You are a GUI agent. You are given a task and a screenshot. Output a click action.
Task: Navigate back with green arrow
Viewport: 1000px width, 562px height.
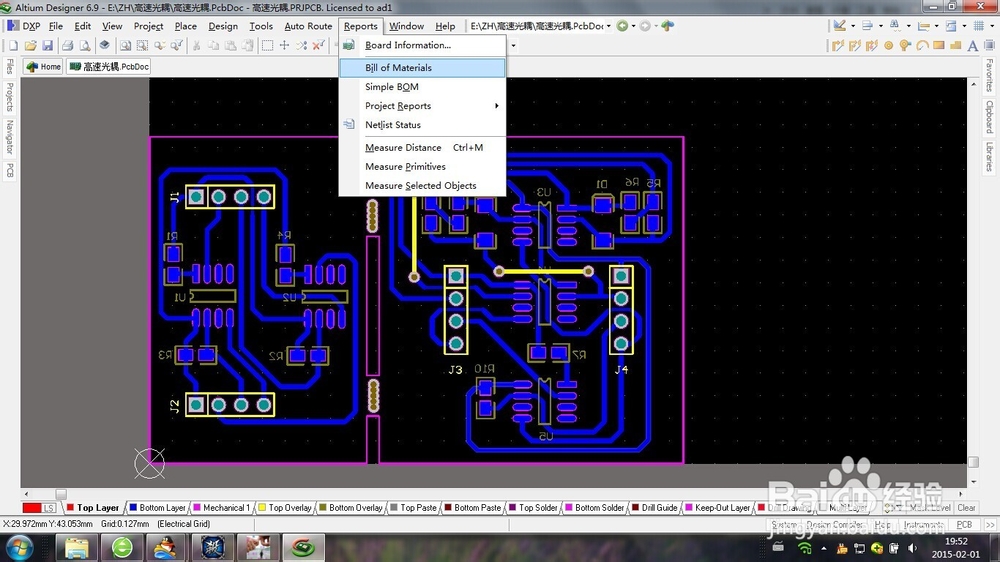622,26
